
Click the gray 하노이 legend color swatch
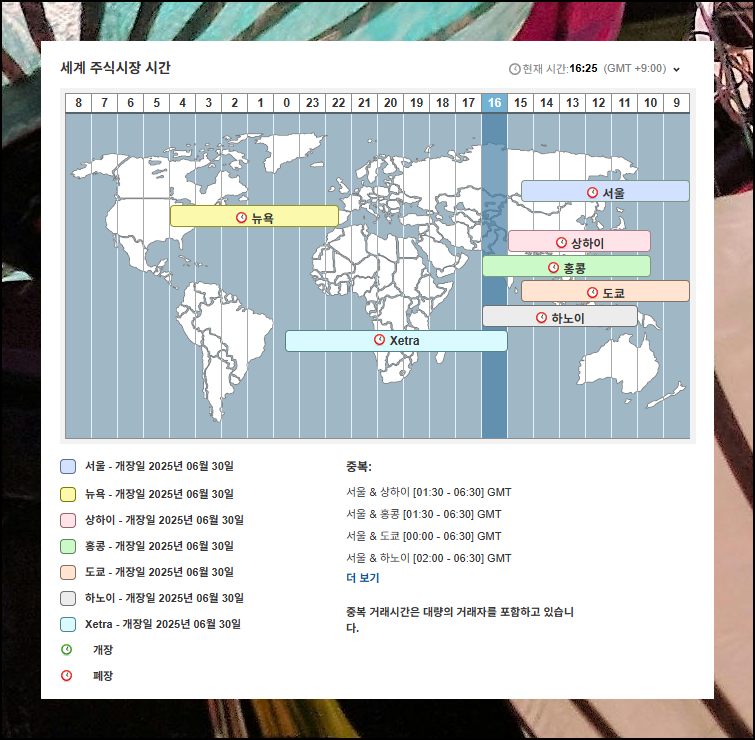(x=68, y=598)
